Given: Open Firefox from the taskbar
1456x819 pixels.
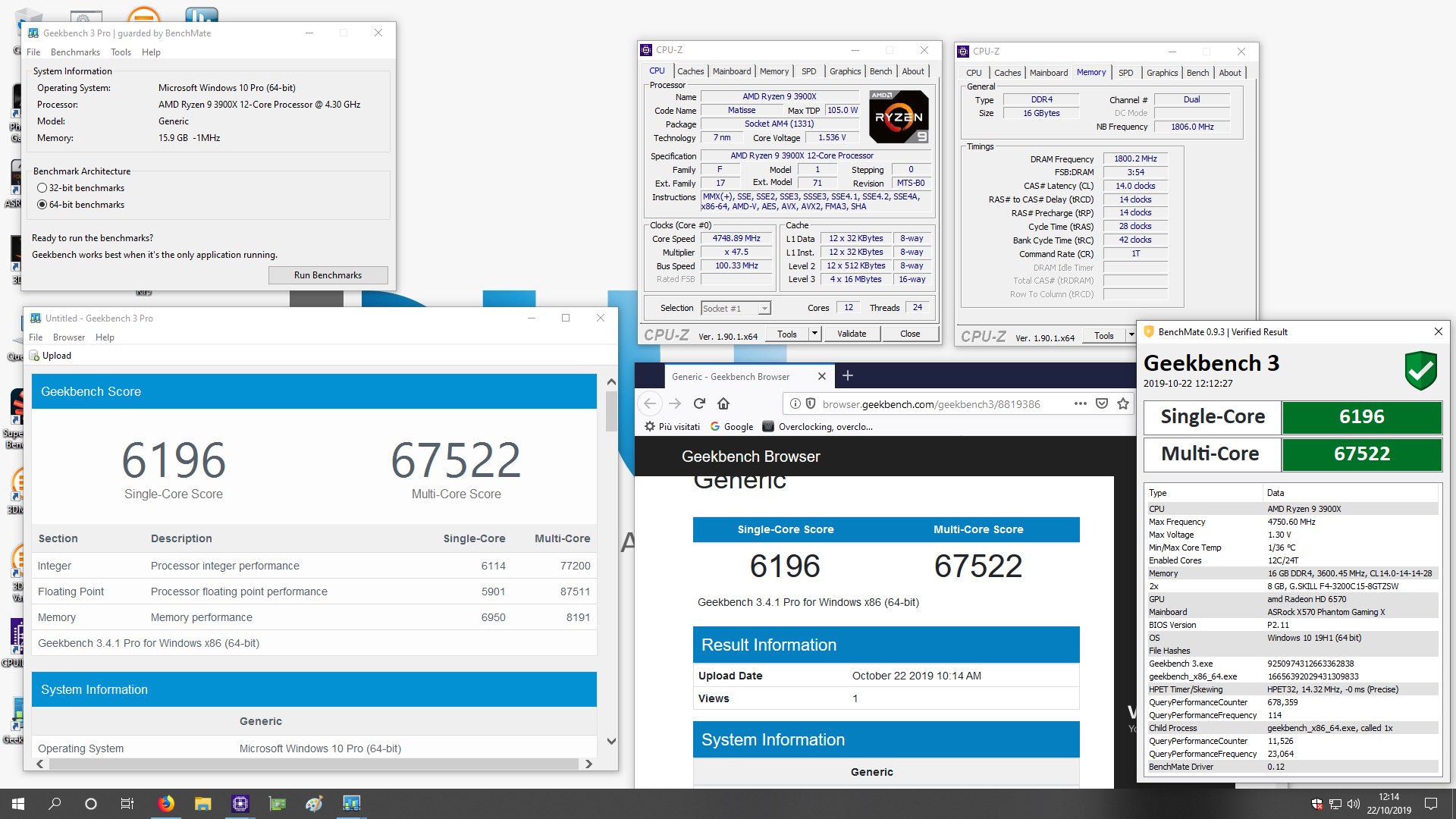Looking at the screenshot, I should coord(165,804).
